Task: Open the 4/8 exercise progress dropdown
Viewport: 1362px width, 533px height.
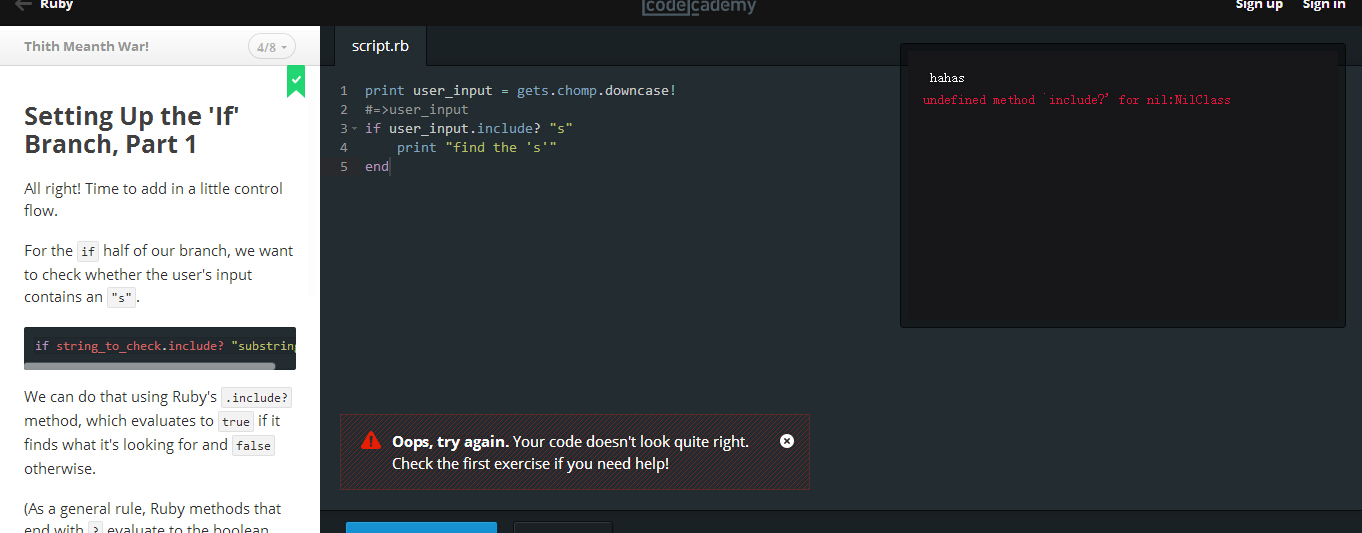Action: pos(272,47)
